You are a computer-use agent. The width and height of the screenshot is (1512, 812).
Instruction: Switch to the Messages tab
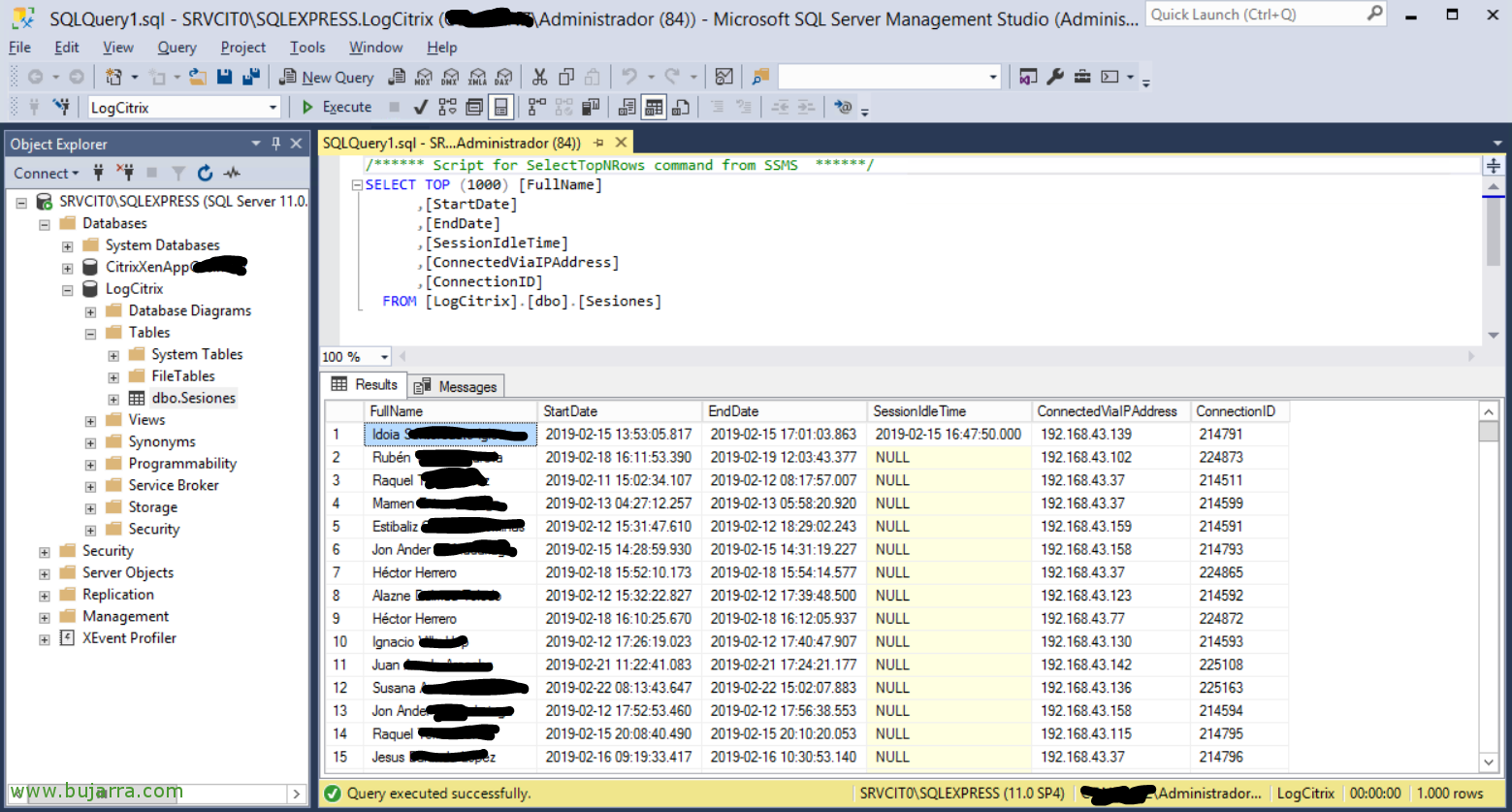[x=456, y=386]
